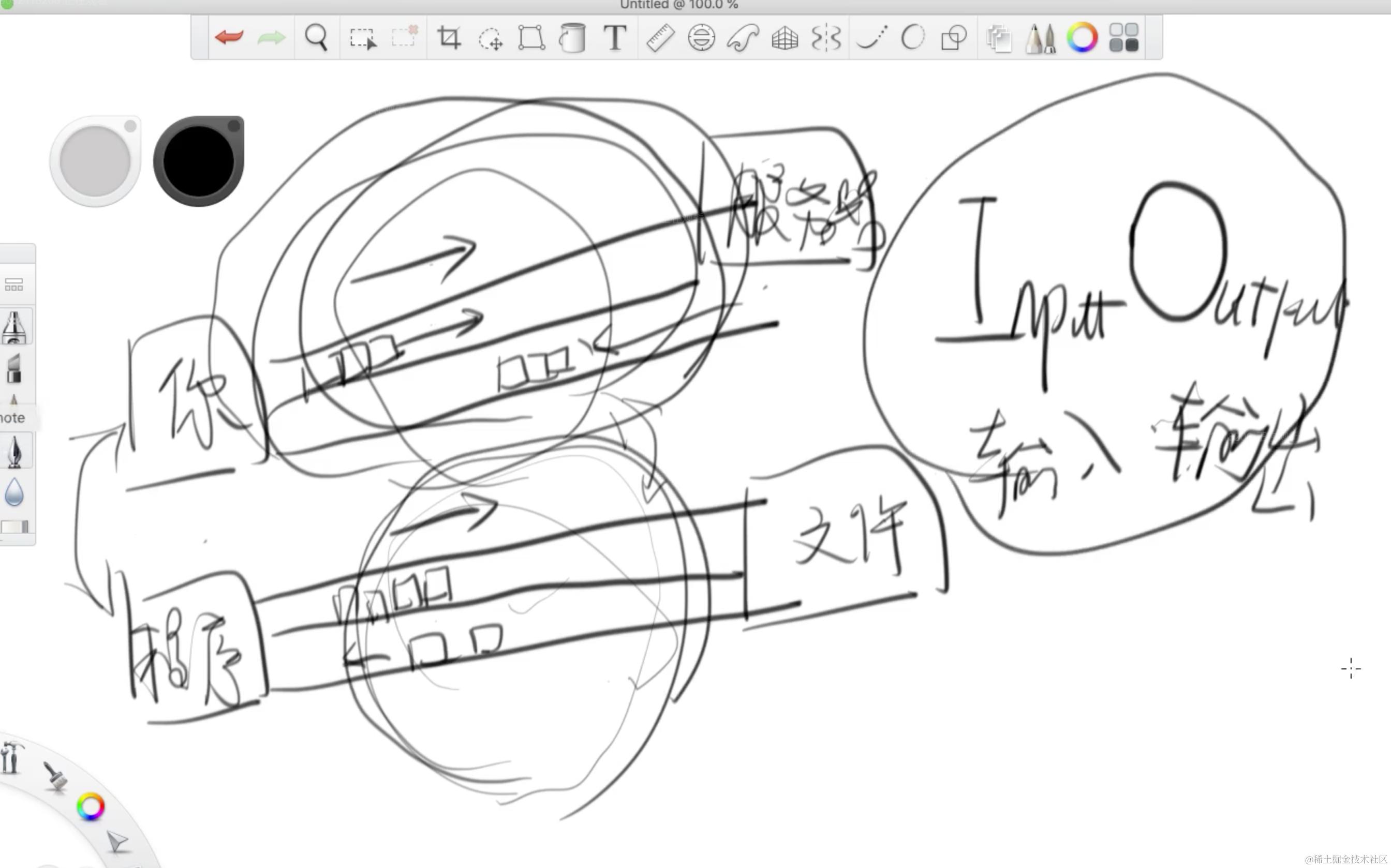Toggle the Ruler guide

point(660,38)
